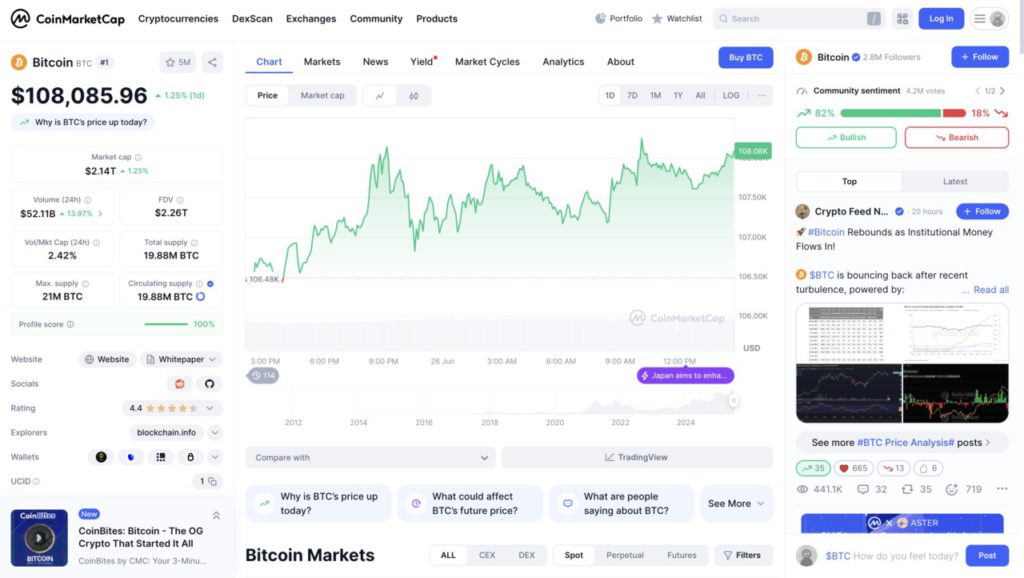This screenshot has width=1024, height=578.
Task: Open the GitHub social link icon
Action: point(209,384)
